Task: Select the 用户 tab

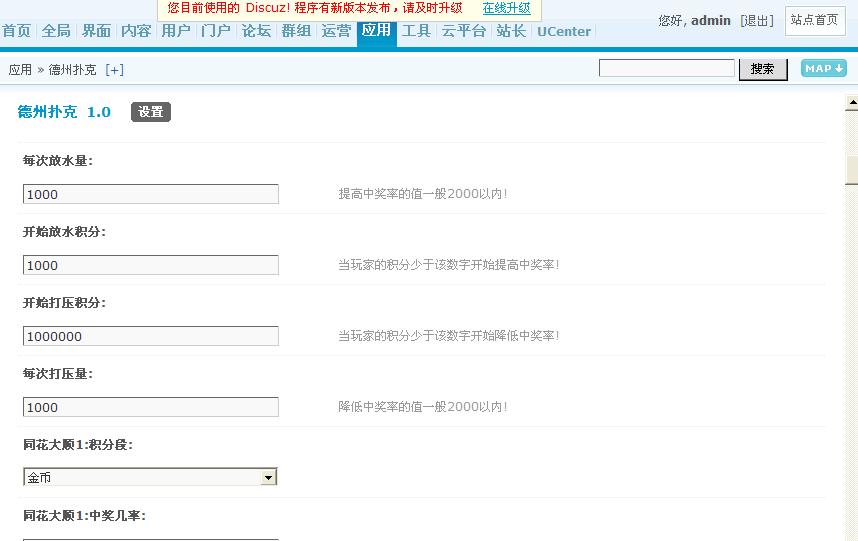Action: point(176,31)
